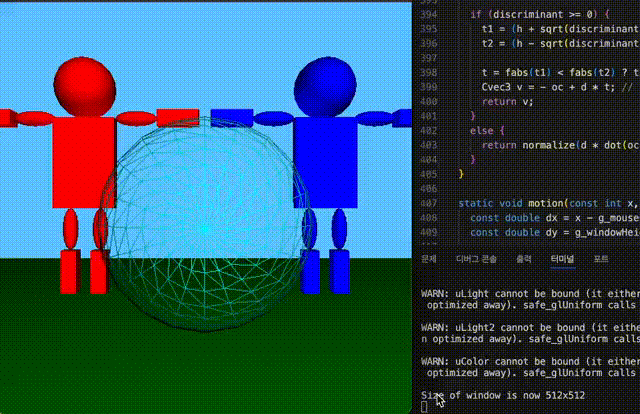This screenshot has width=640, height=414.
Task: Click the 'WARN: uLight cannot be bound' message
Action: [530, 299]
